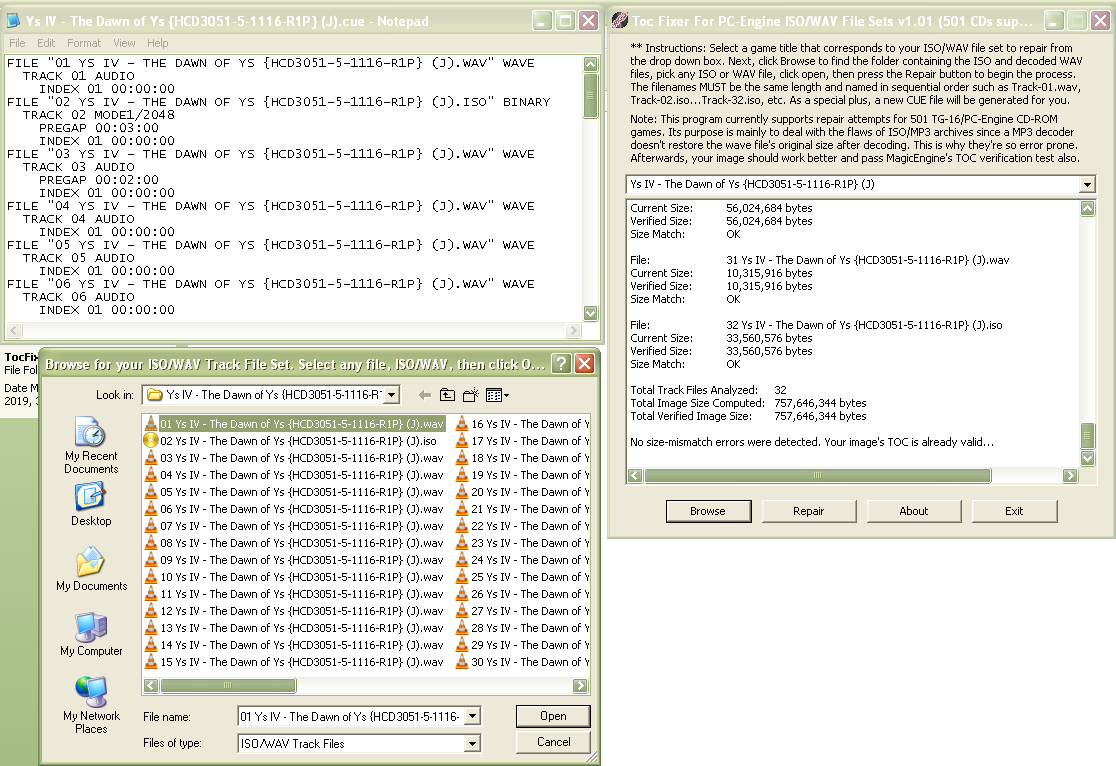1116x766 pixels.
Task: Expand the File name combo box arrow
Action: [x=473, y=716]
